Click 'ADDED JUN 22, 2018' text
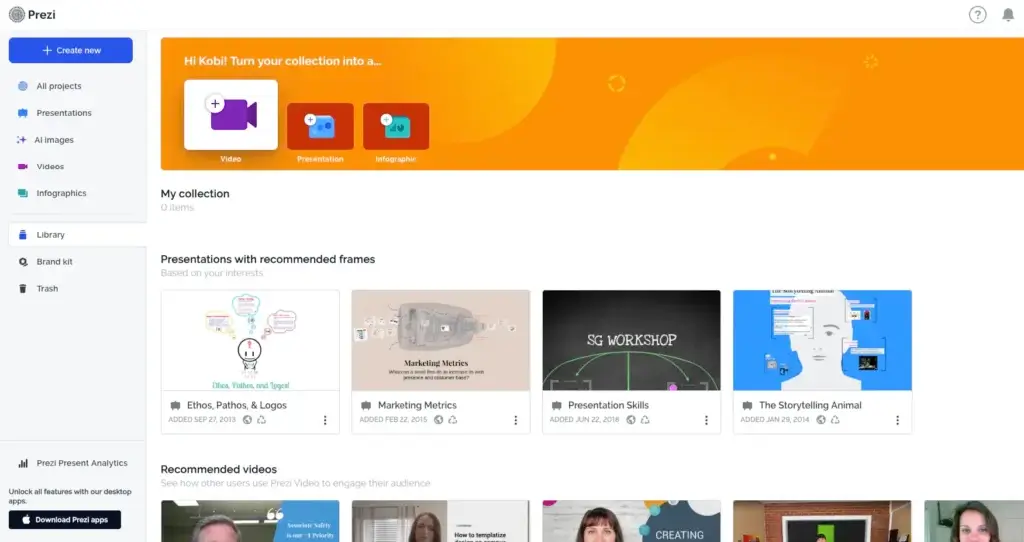This screenshot has width=1024, height=542. click(584, 420)
